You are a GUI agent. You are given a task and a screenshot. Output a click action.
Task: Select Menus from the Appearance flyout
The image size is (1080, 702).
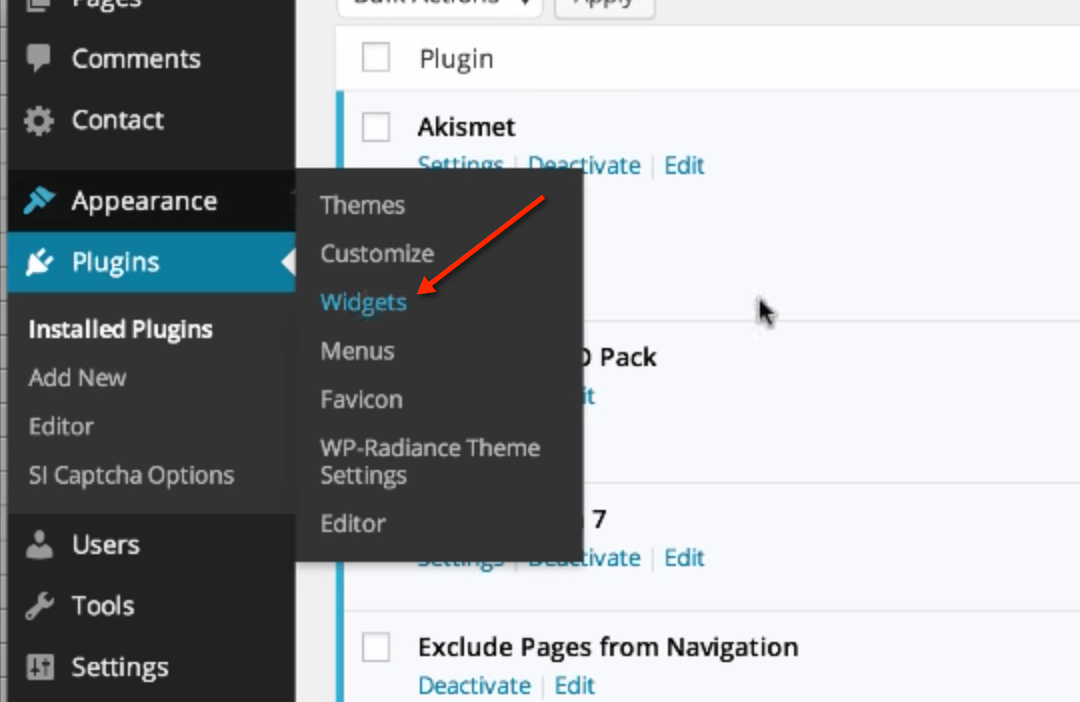pyautogui.click(x=357, y=351)
